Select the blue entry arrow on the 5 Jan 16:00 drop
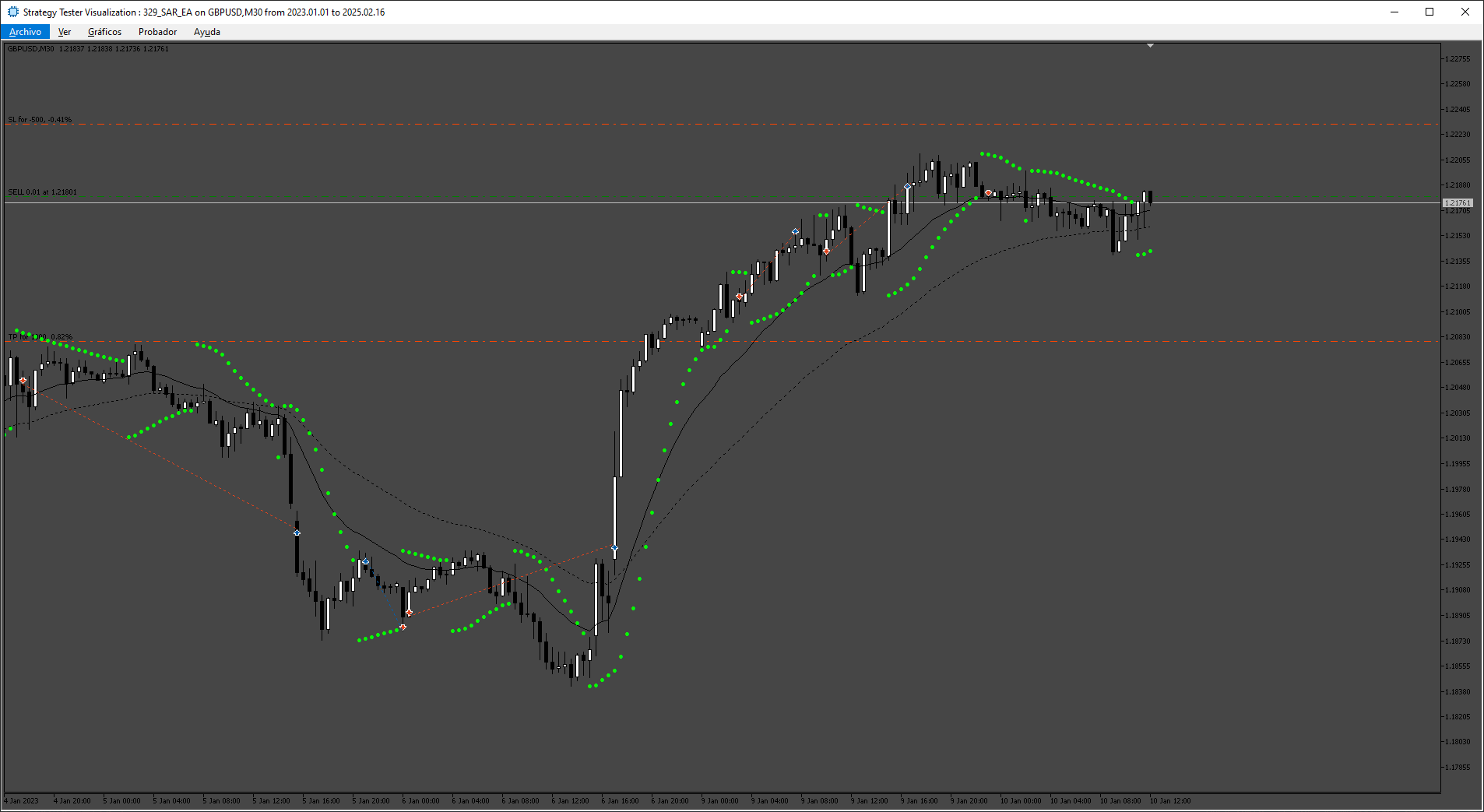The height and width of the screenshot is (812, 1484). [297, 533]
